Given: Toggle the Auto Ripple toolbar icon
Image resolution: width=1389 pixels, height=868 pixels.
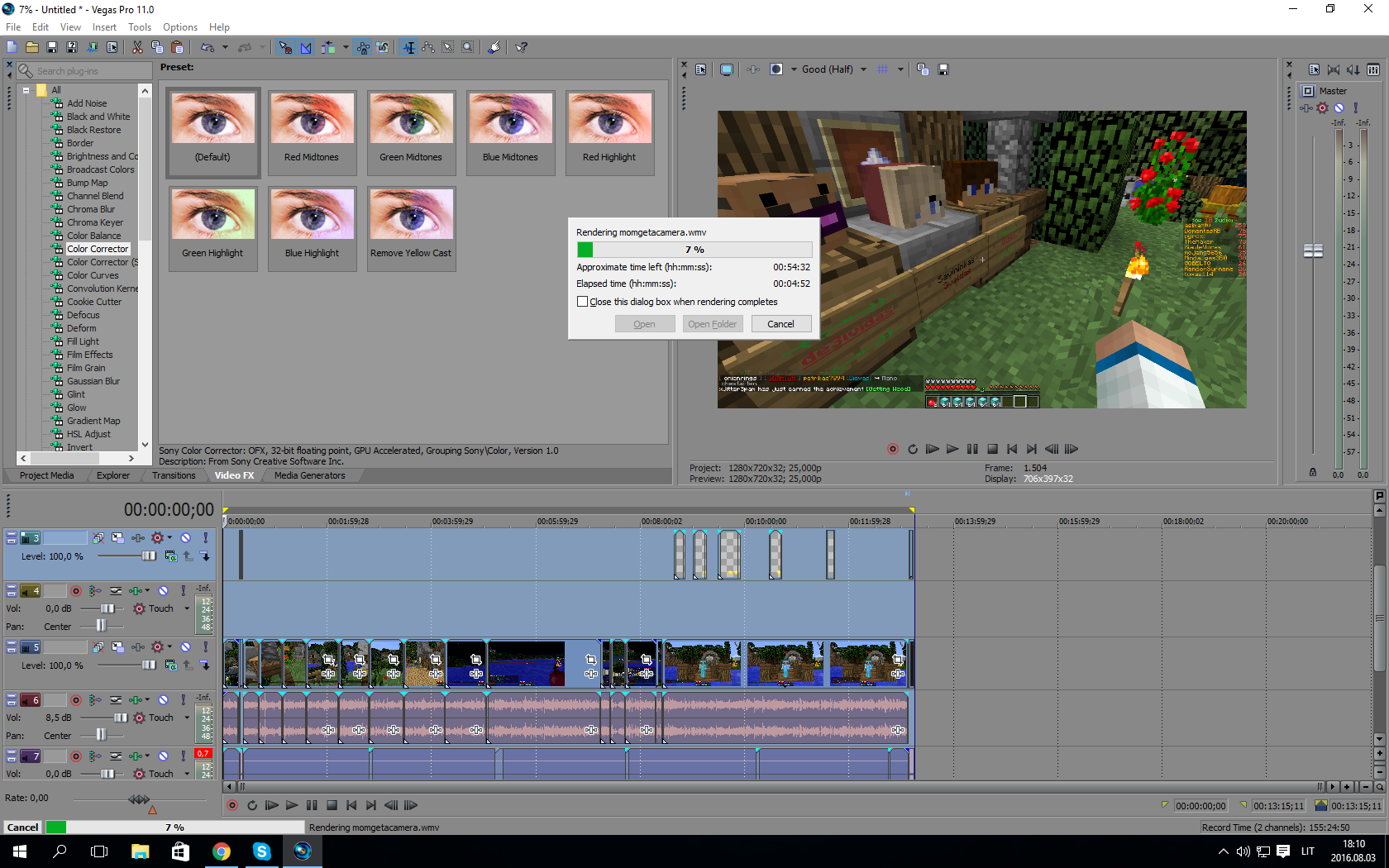Looking at the screenshot, I should tap(329, 47).
